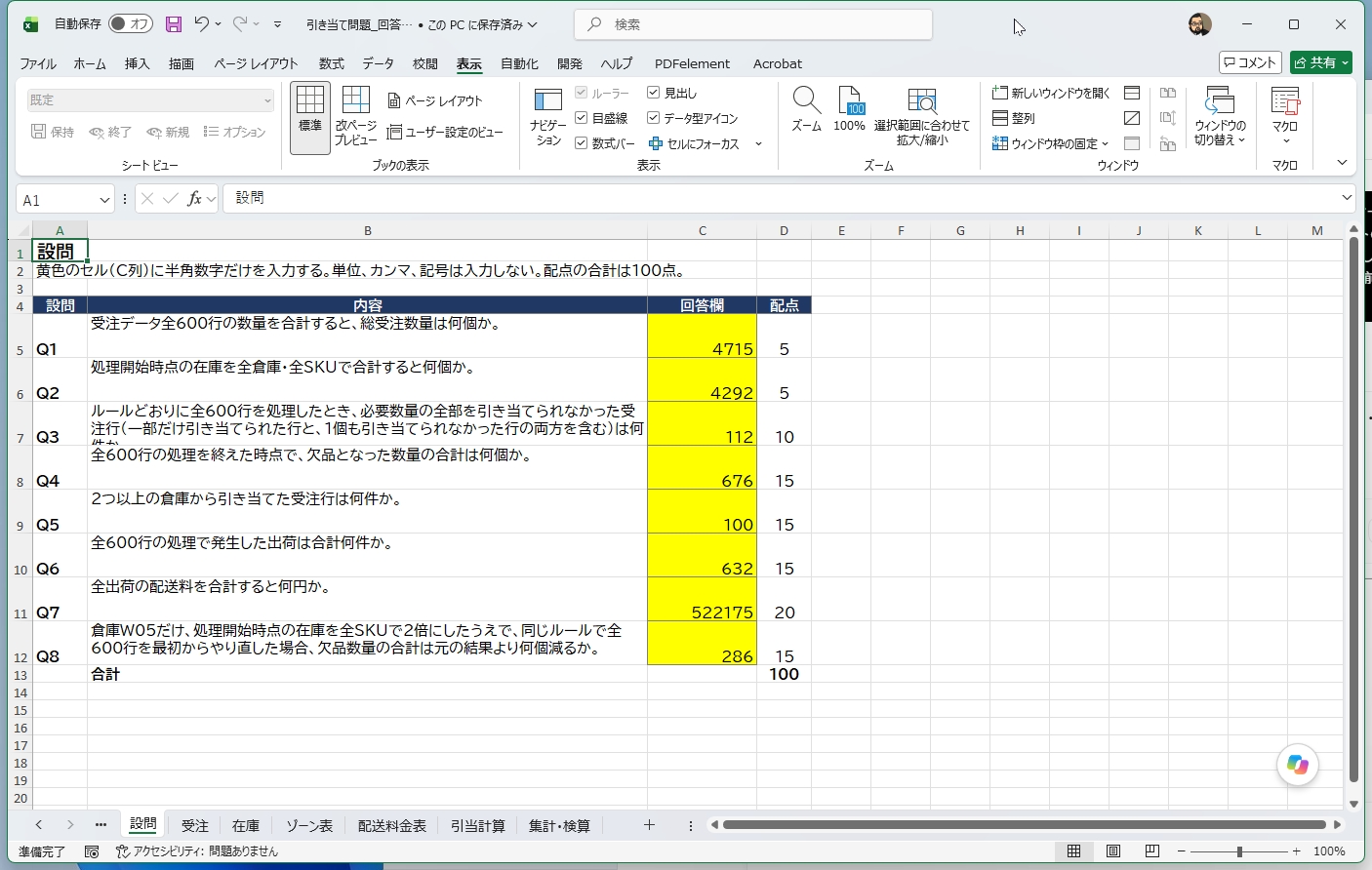Click the zoom in plus button
This screenshot has height=870, width=1372.
pos(1297,851)
